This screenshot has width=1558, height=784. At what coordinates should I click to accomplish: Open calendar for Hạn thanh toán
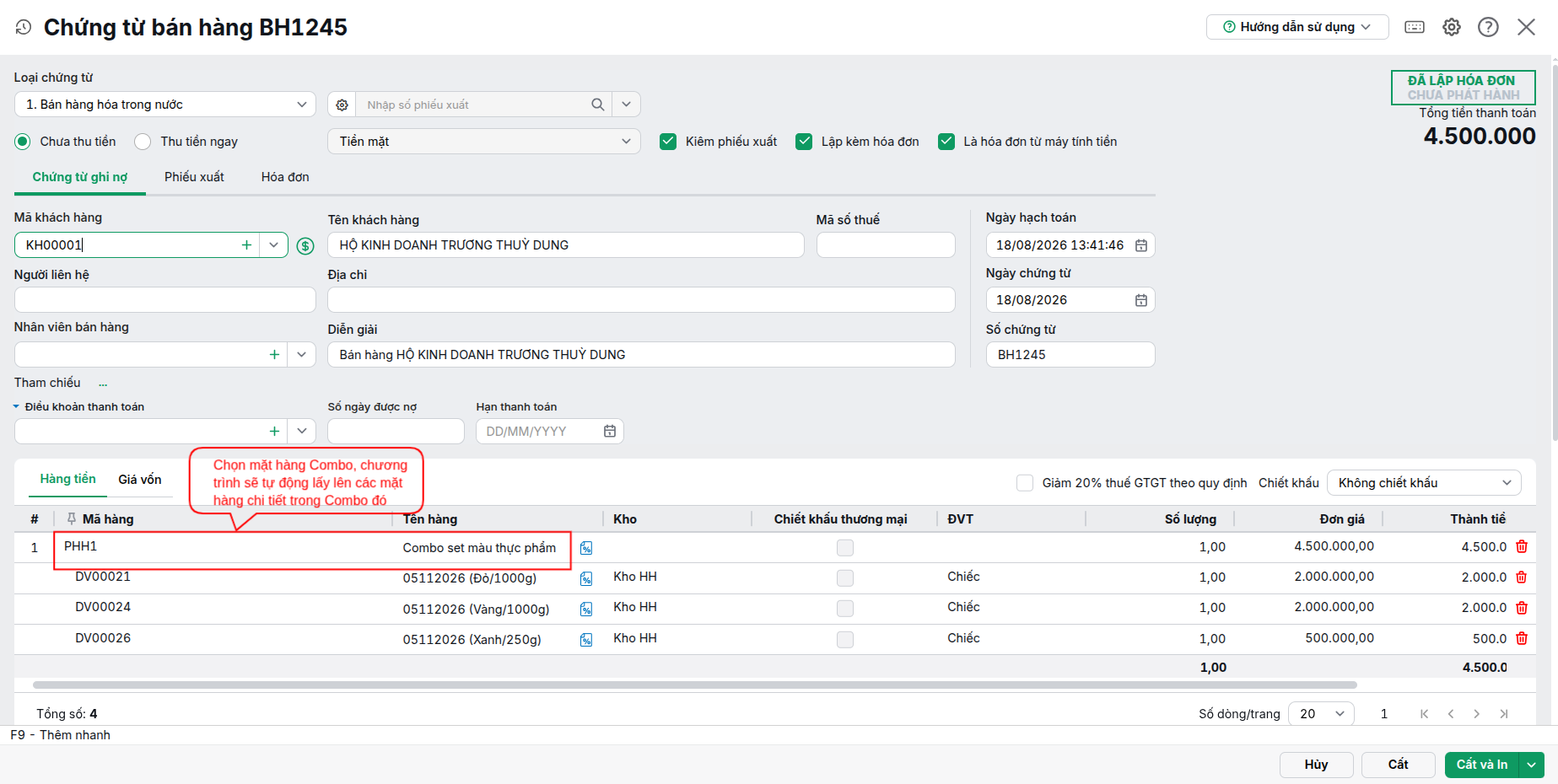point(610,432)
